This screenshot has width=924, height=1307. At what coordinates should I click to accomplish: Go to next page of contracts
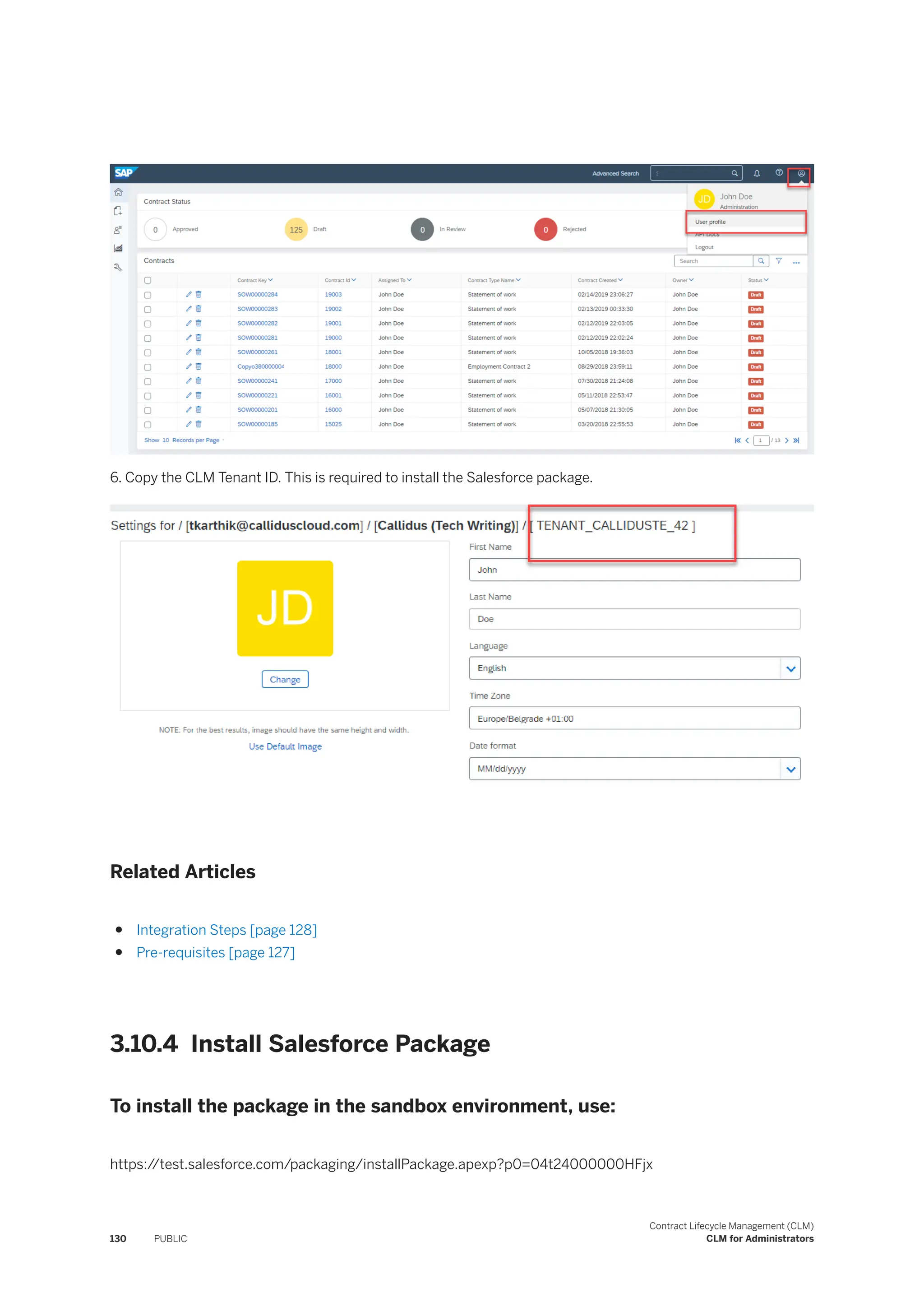click(786, 440)
